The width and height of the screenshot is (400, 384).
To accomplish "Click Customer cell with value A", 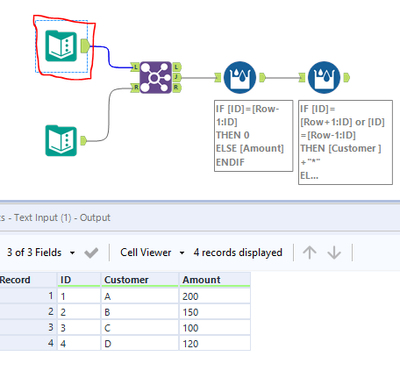I will (x=139, y=296).
